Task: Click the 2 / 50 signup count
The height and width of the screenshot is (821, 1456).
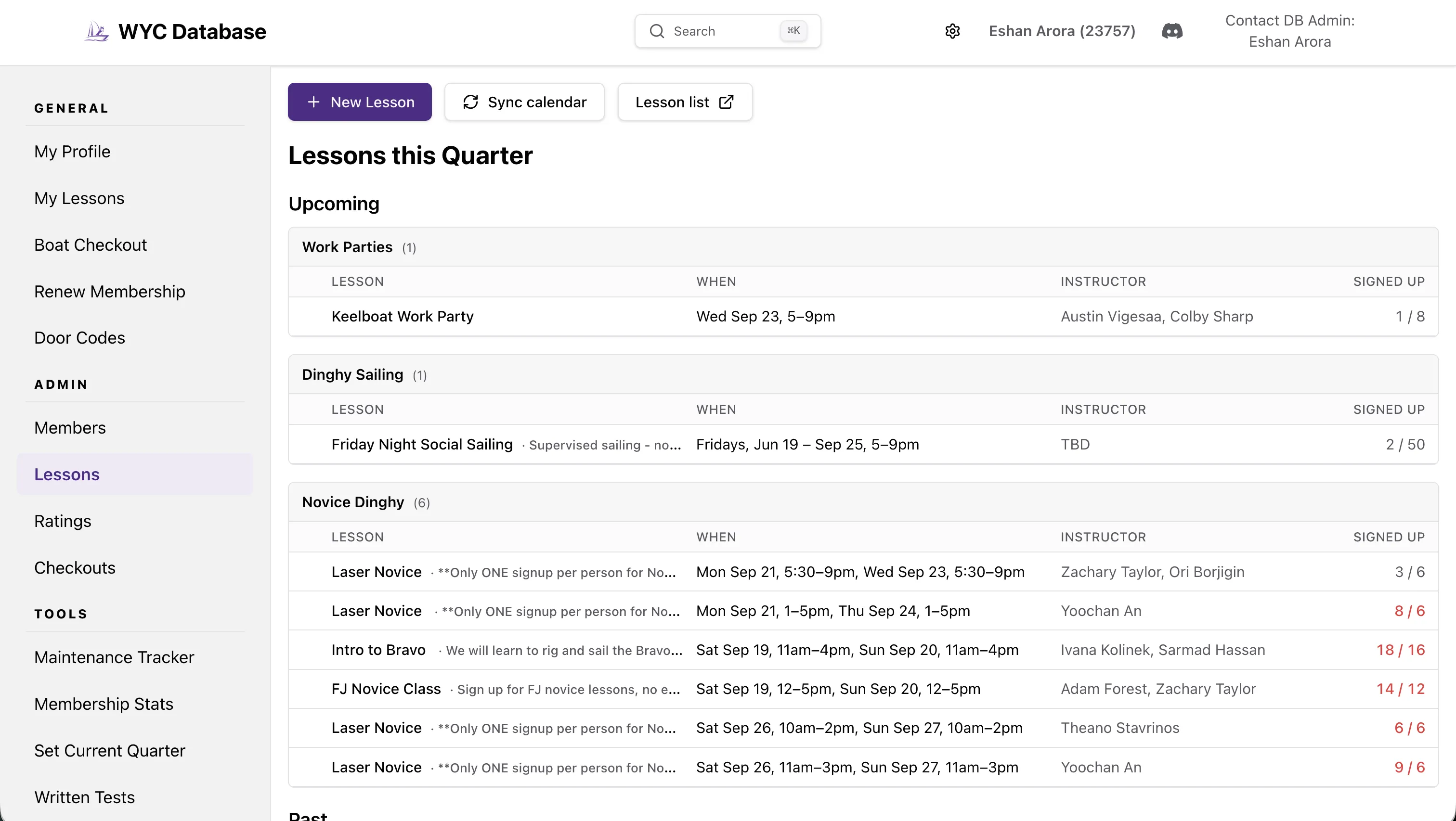Action: click(x=1405, y=445)
